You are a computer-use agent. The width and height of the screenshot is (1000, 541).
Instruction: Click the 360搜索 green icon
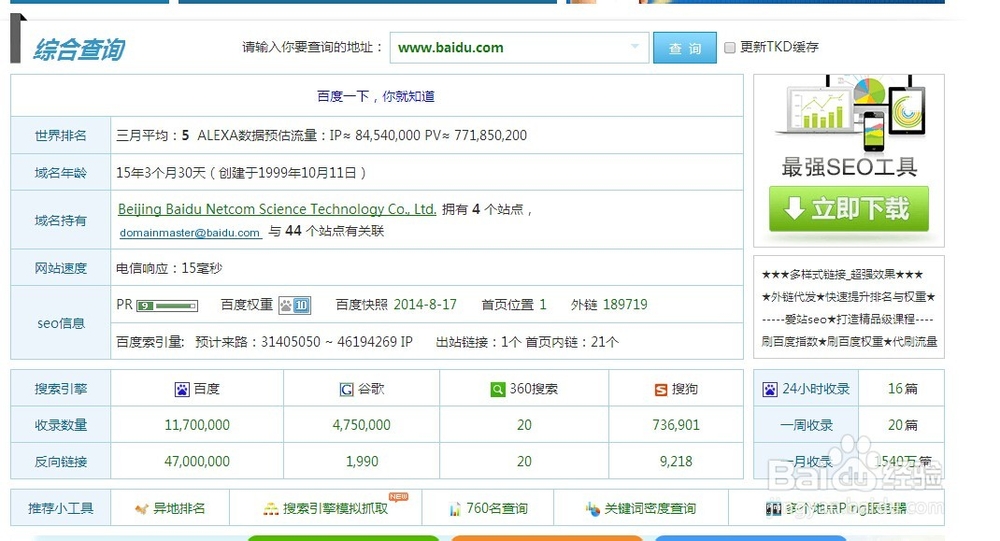(497, 389)
